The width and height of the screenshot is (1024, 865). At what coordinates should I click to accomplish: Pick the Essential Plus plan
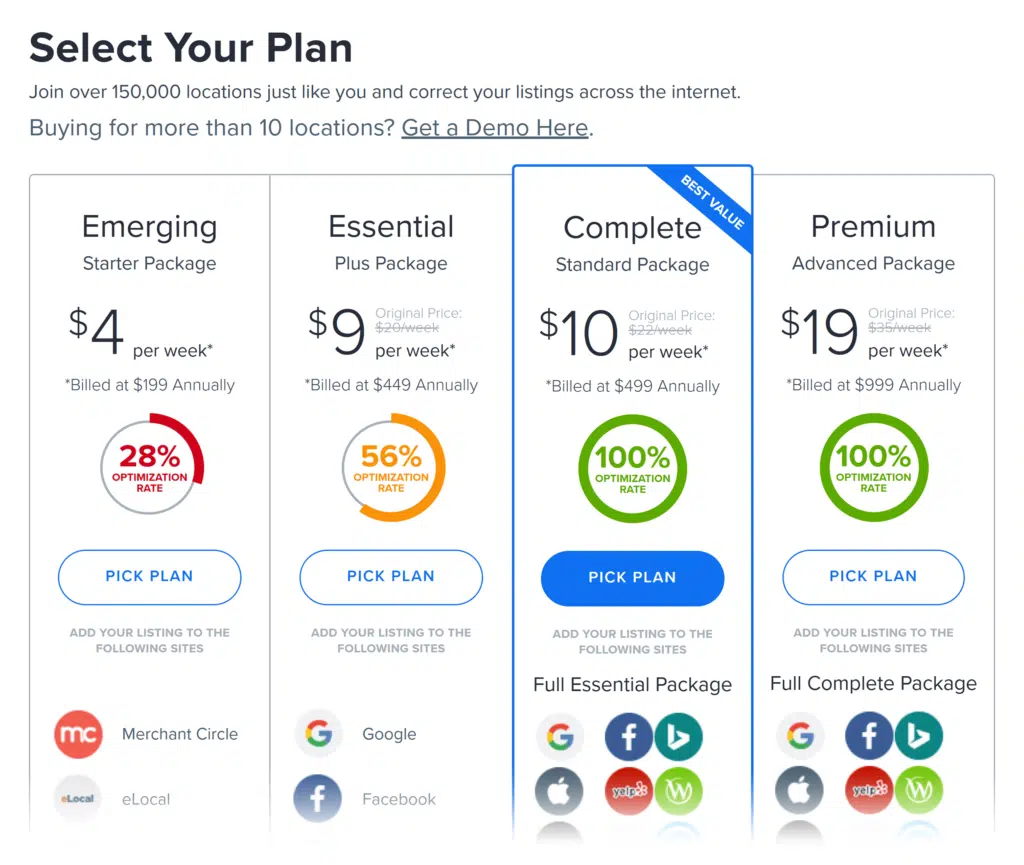pos(391,576)
